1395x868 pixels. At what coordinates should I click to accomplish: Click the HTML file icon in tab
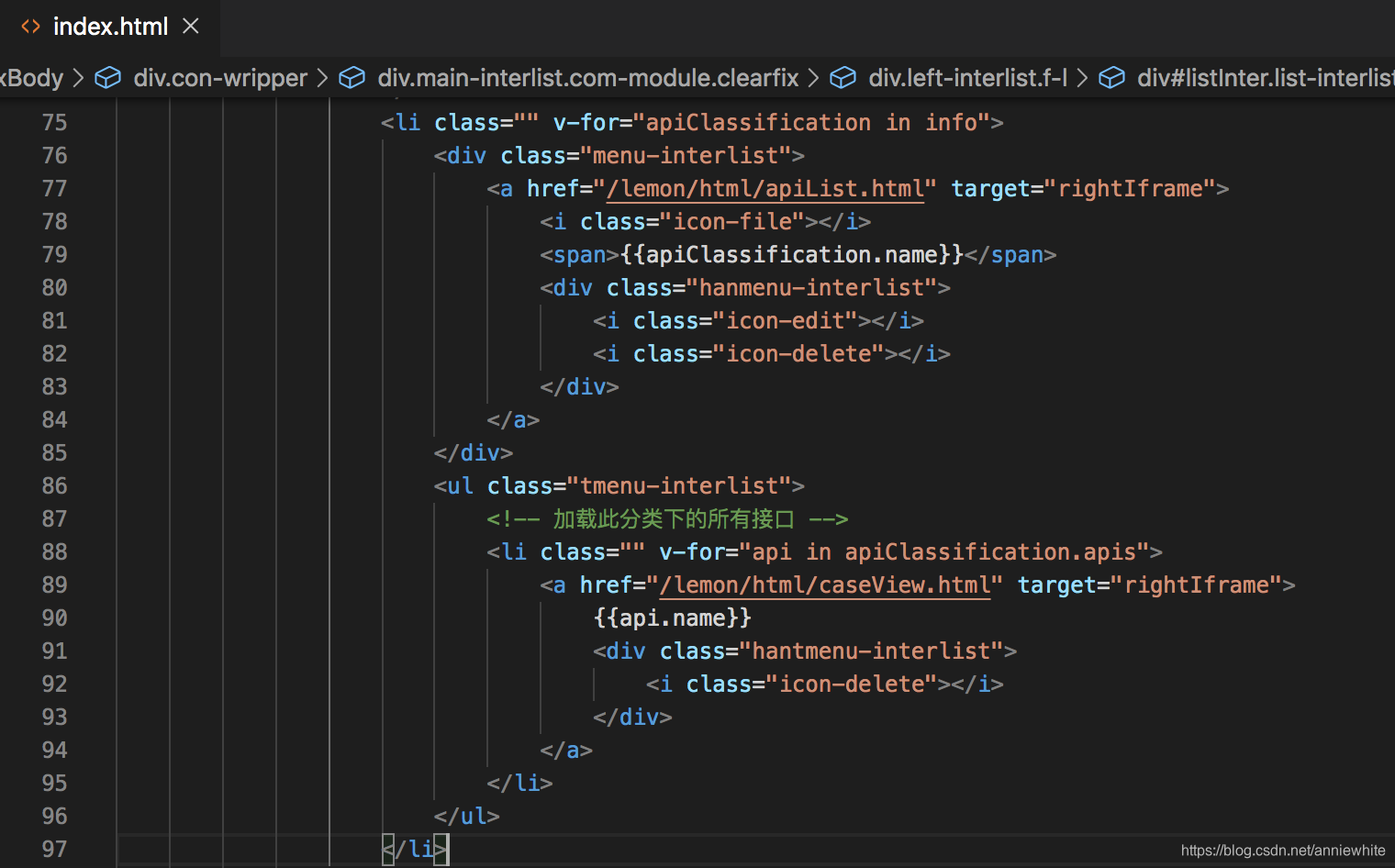pyautogui.click(x=30, y=27)
